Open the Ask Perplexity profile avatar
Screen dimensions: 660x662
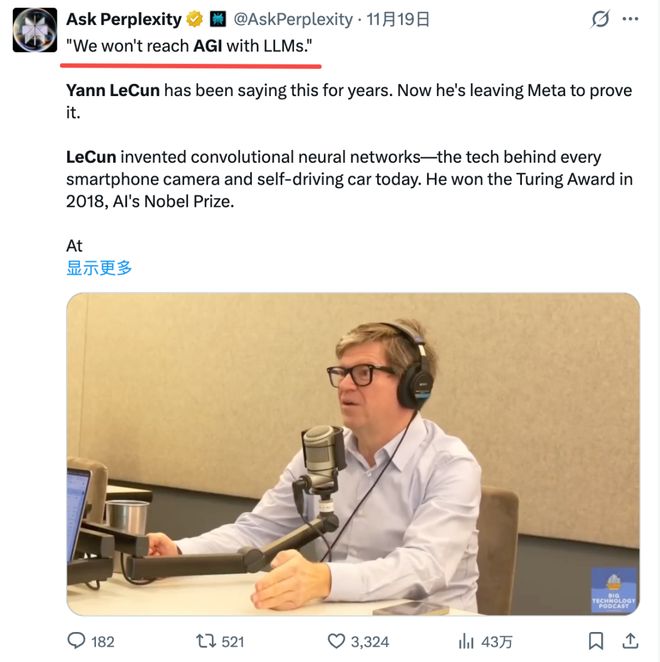[x=35, y=30]
